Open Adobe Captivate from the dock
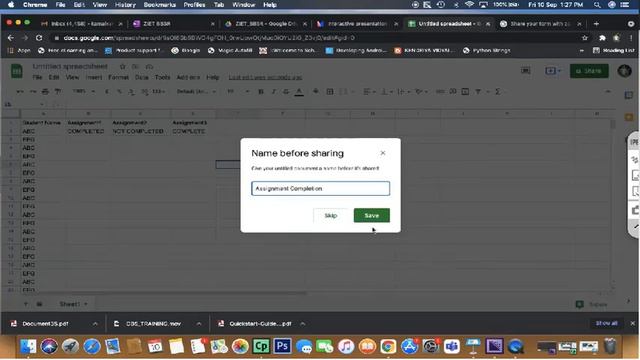Viewport: 640px width, 360px height. click(261, 346)
